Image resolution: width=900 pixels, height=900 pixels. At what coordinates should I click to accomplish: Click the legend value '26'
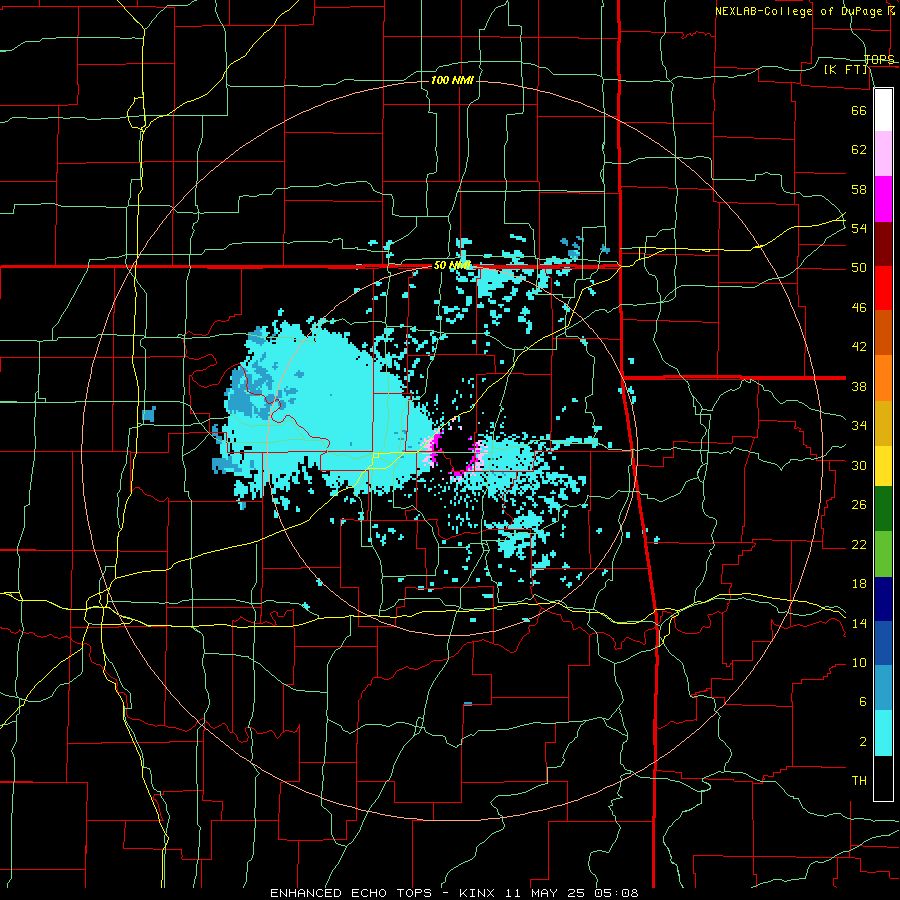(x=859, y=505)
